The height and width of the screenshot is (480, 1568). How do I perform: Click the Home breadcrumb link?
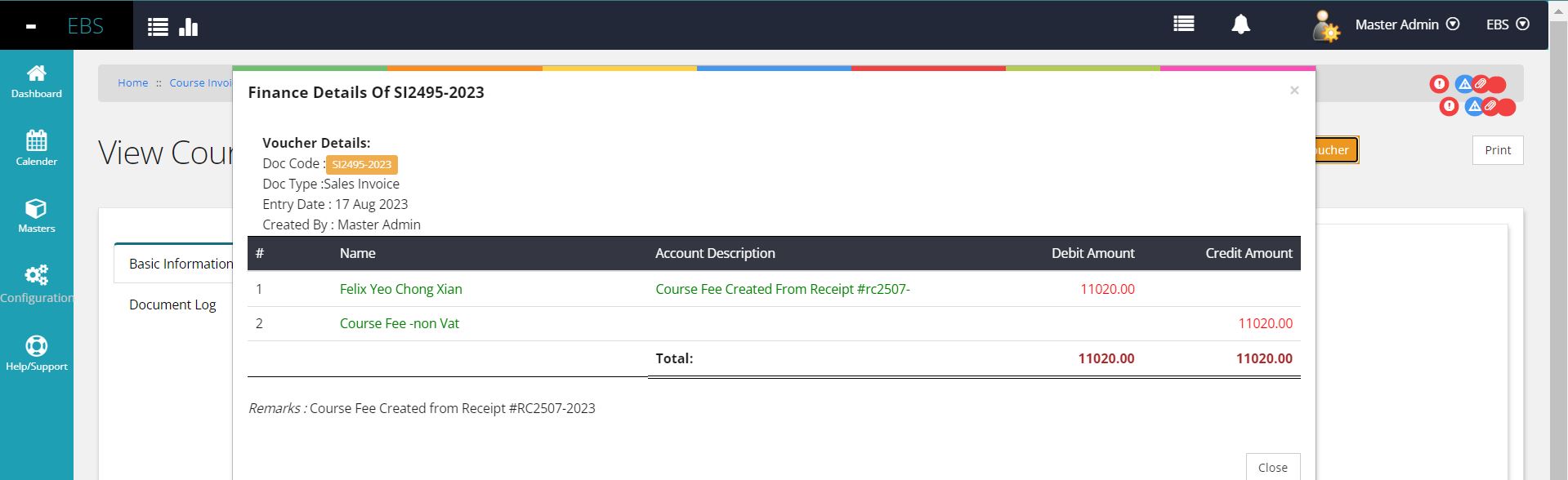[x=132, y=83]
